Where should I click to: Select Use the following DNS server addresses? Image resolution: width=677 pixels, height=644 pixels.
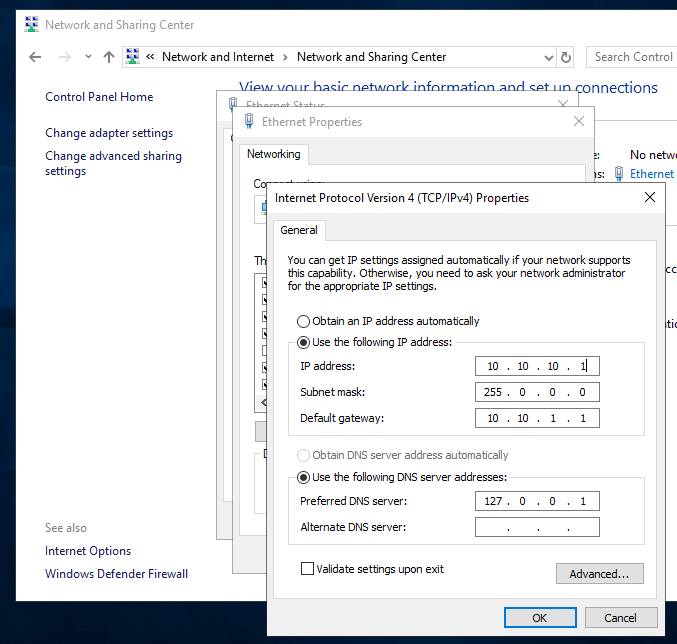pyautogui.click(x=402, y=477)
